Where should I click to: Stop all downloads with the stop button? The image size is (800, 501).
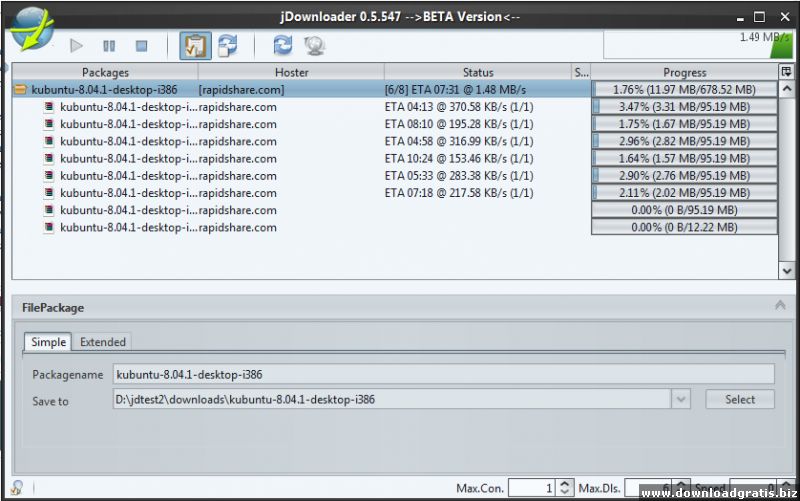[141, 46]
